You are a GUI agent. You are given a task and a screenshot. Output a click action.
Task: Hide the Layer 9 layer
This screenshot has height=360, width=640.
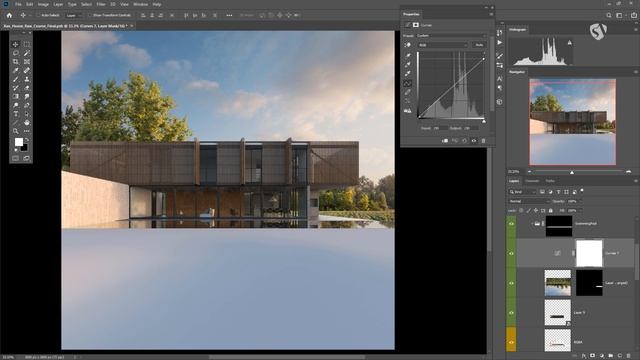511,313
